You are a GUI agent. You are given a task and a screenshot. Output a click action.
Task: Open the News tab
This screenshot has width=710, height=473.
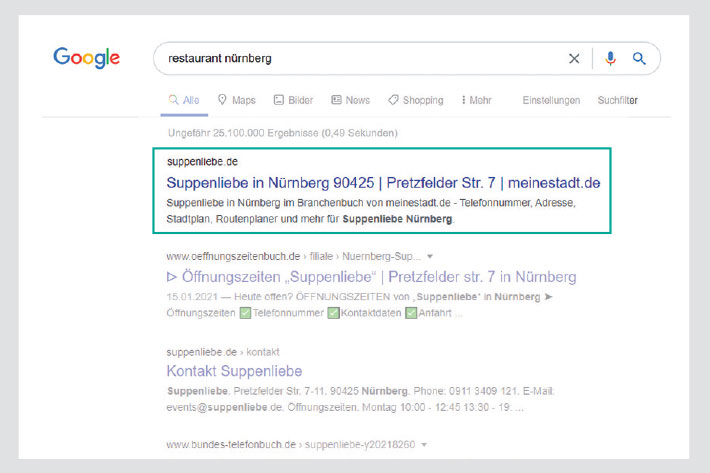click(x=350, y=100)
